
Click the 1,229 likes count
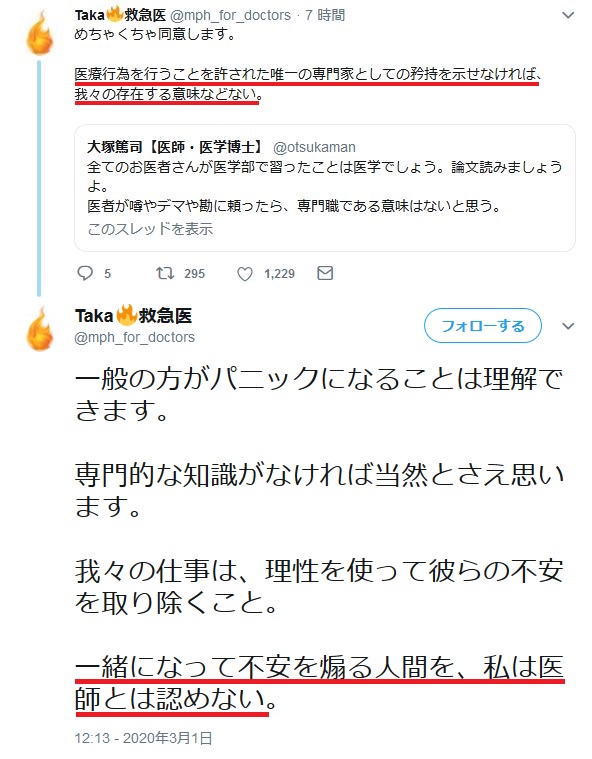click(x=279, y=273)
